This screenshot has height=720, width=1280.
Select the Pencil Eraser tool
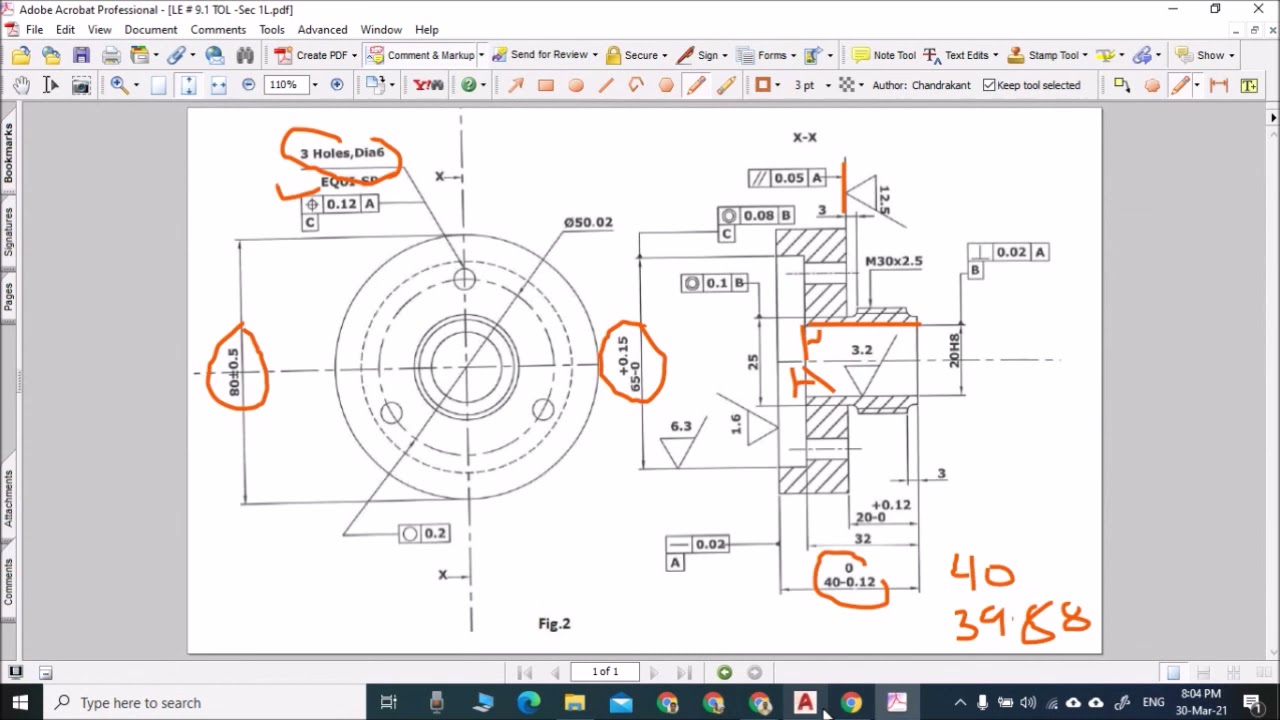726,85
